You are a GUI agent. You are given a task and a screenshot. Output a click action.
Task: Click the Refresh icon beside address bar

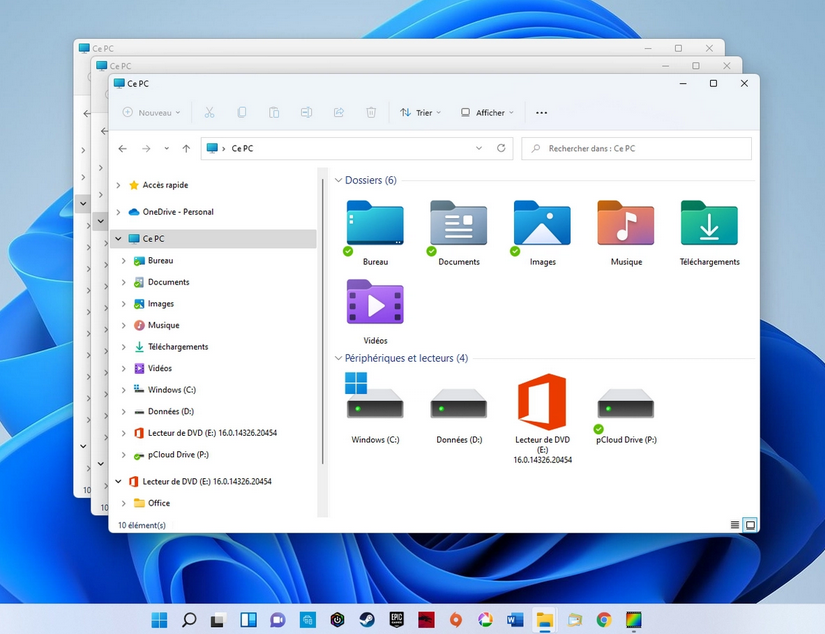tap(501, 148)
